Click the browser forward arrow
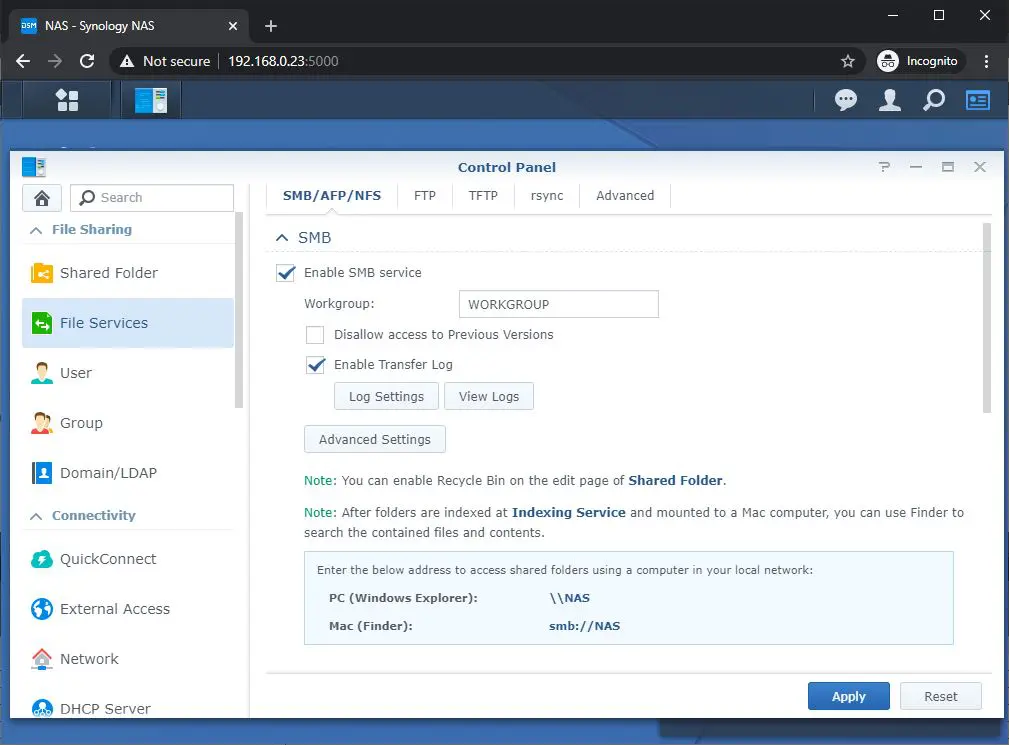 pos(55,61)
